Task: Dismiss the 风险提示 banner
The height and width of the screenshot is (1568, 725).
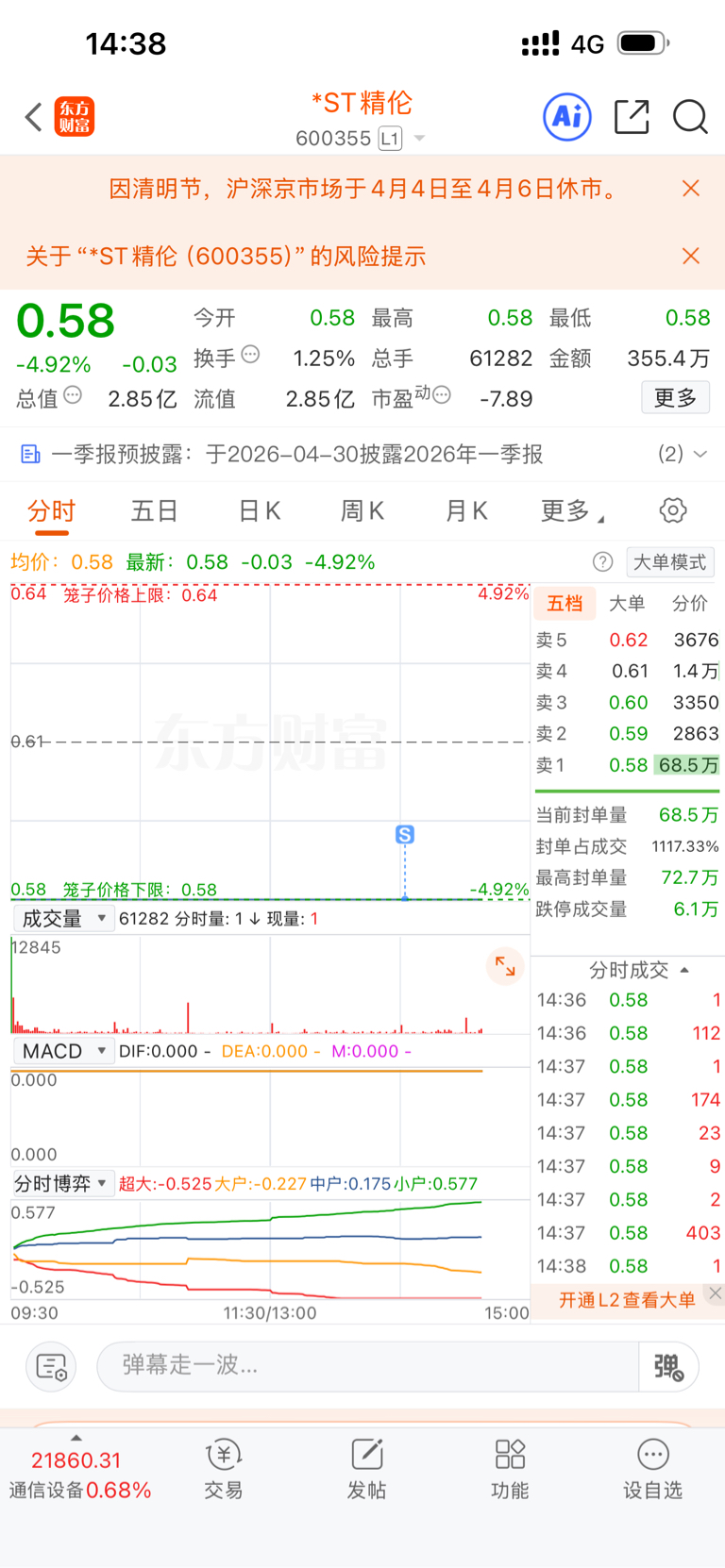Action: (x=691, y=256)
